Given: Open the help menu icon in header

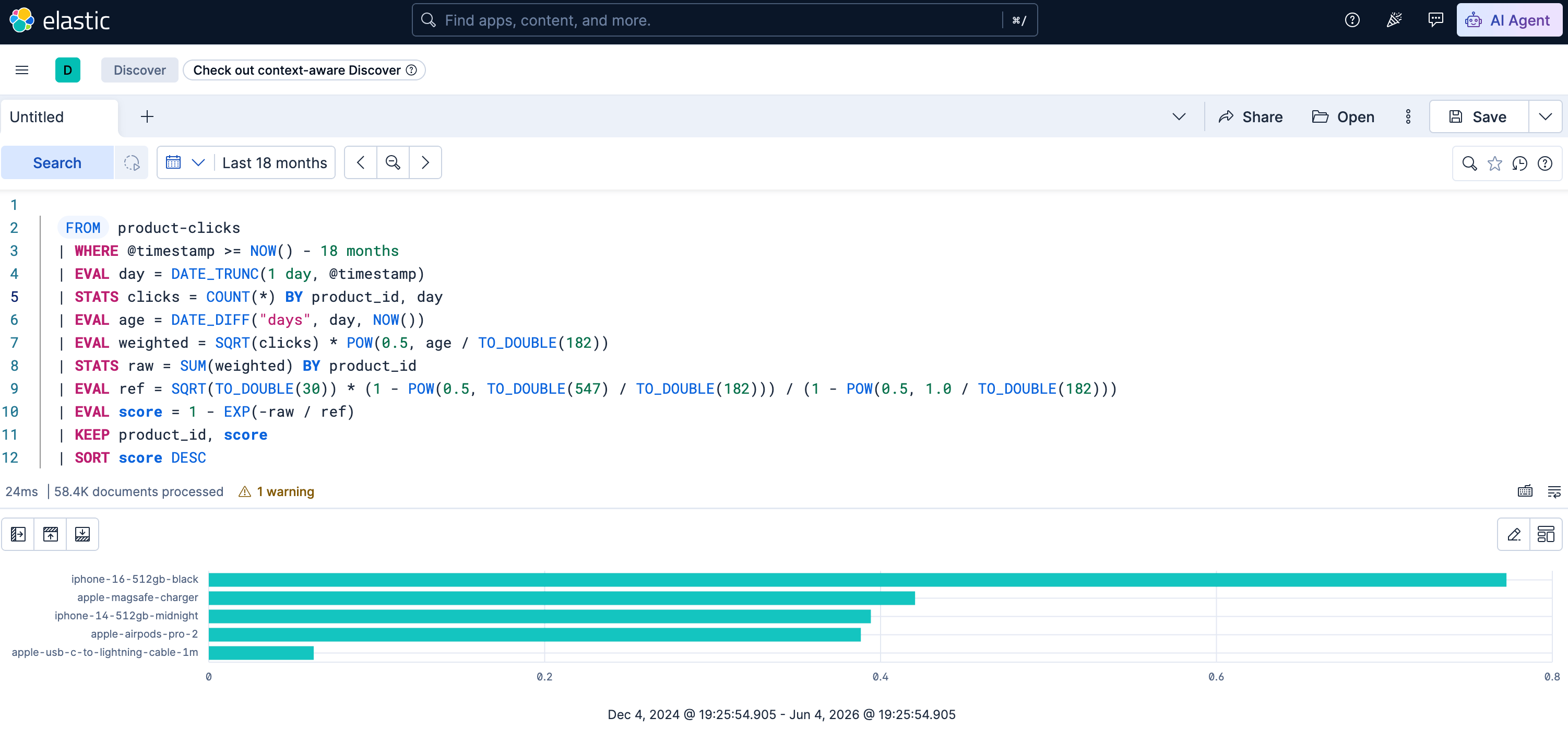Looking at the screenshot, I should pyautogui.click(x=1352, y=20).
